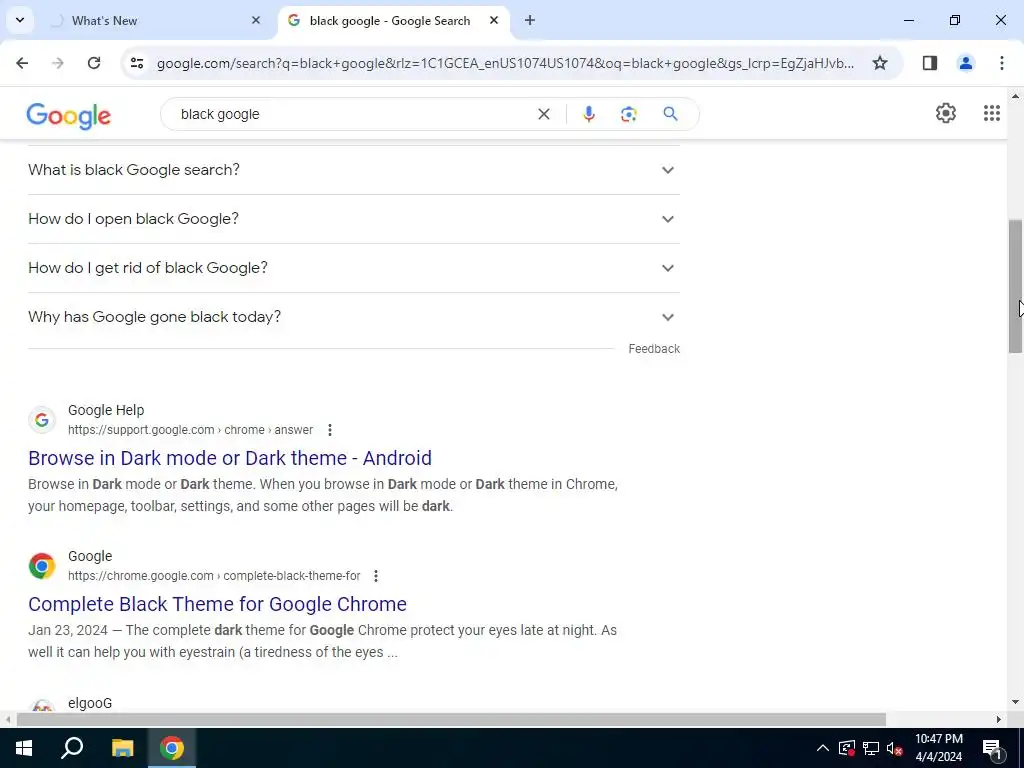Click the horizontal scrollbar thumb
The width and height of the screenshot is (1024, 768).
pos(451,720)
